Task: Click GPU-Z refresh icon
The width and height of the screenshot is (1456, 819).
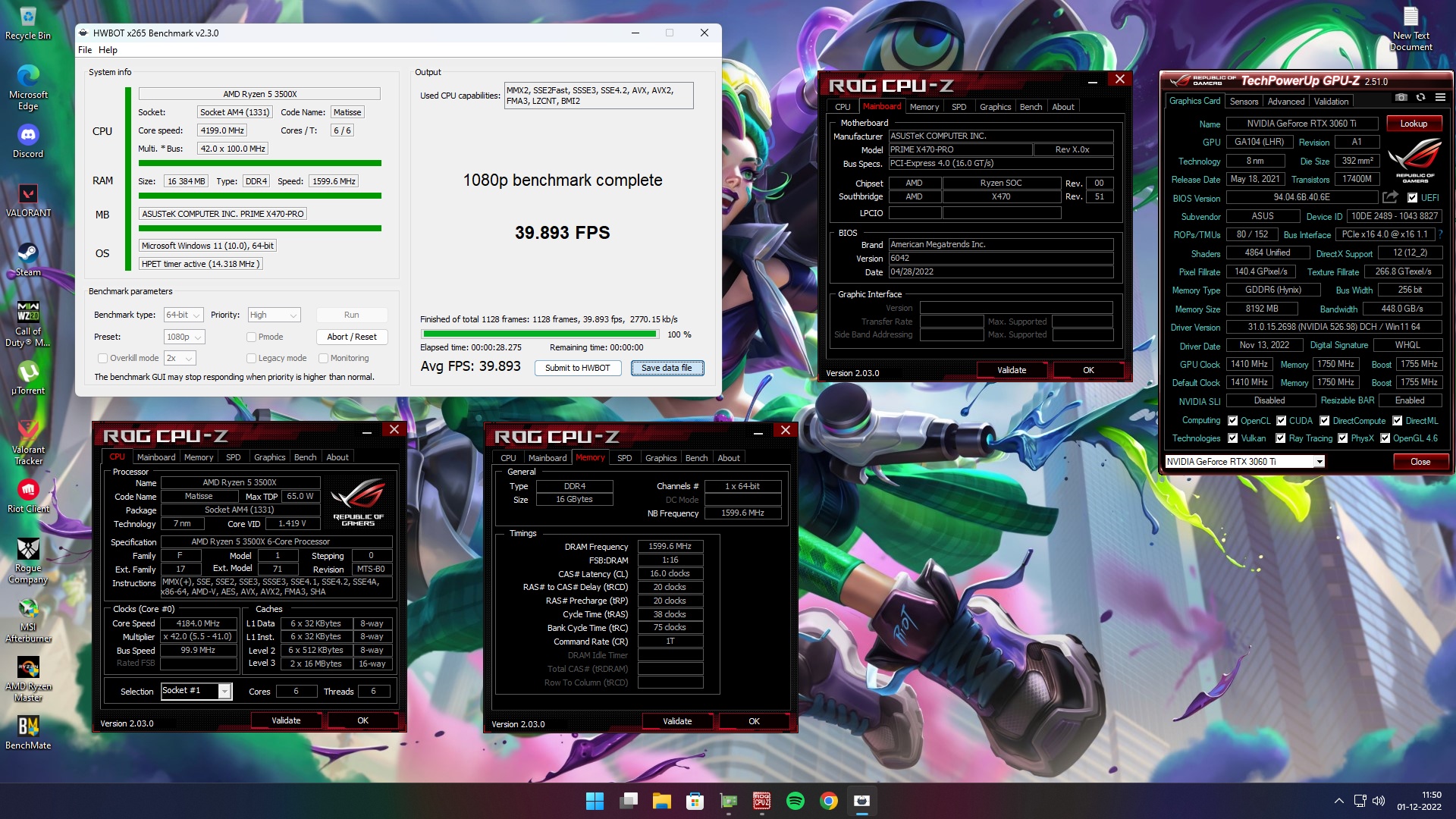Action: [1420, 98]
